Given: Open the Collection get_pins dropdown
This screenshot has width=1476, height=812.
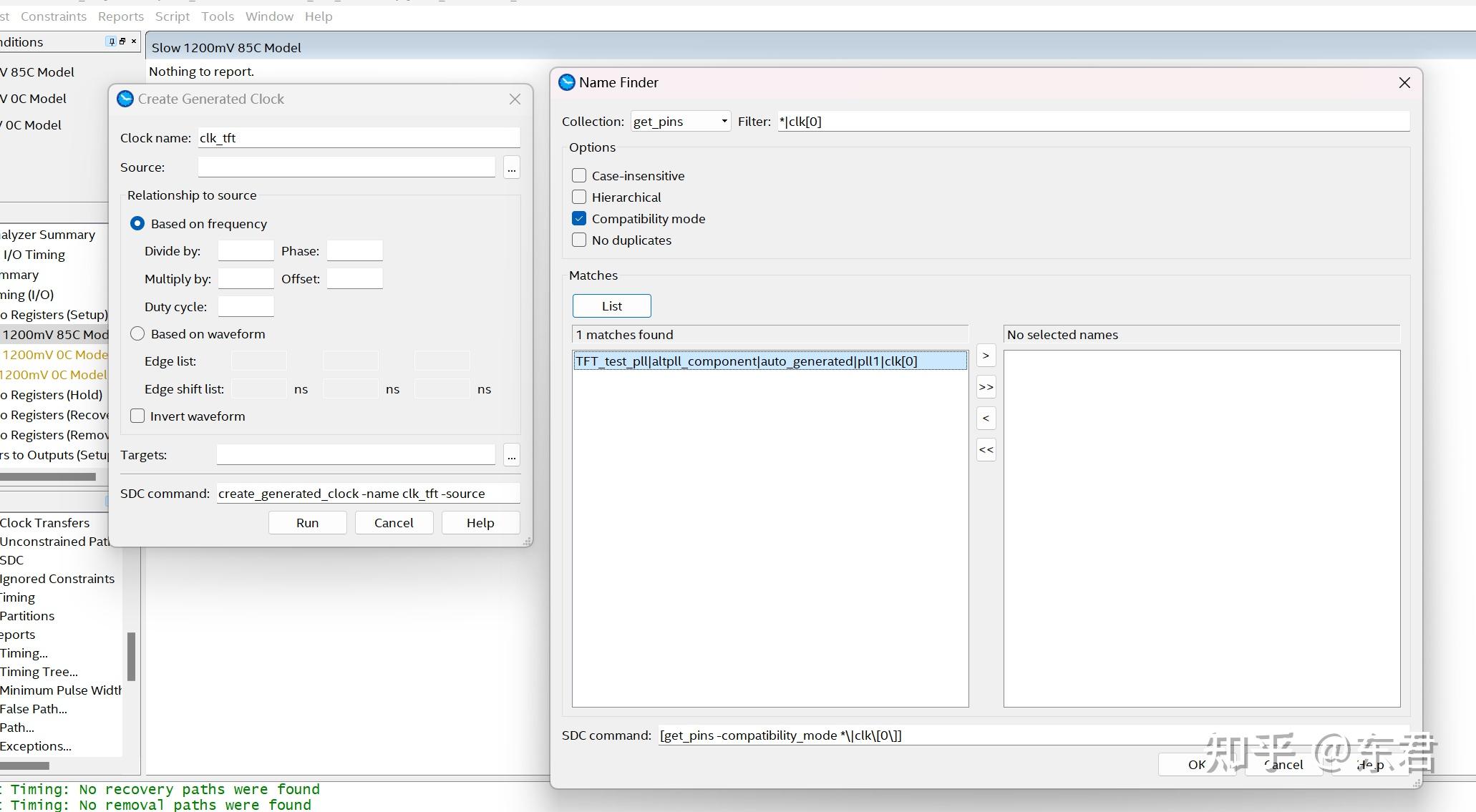Looking at the screenshot, I should pyautogui.click(x=680, y=121).
